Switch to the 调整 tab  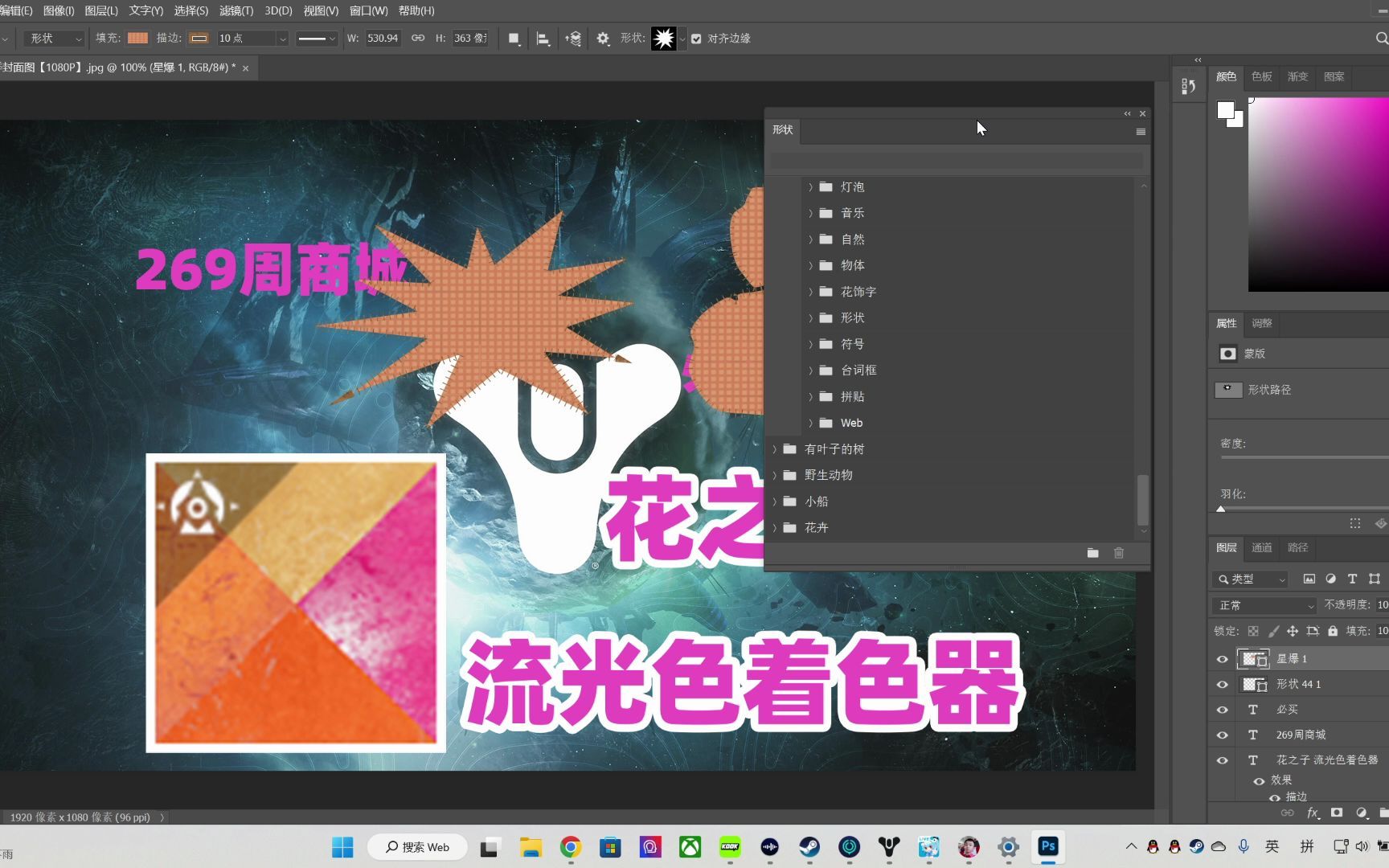1262,323
